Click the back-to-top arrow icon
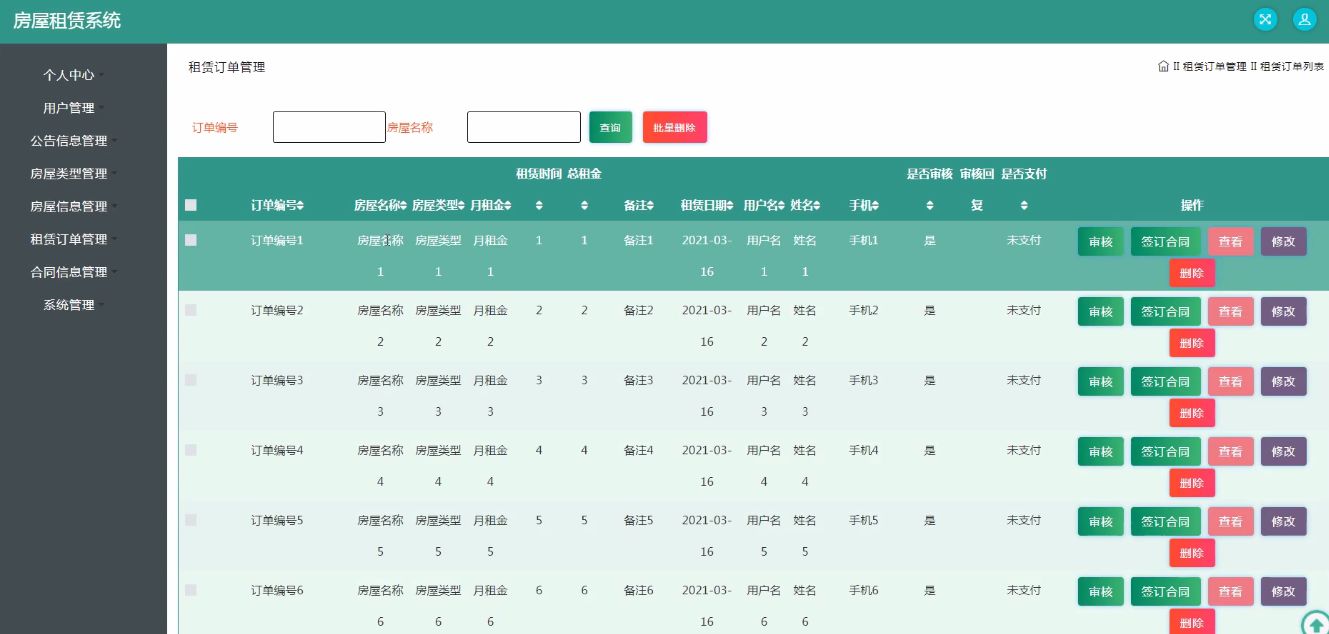 1314,623
